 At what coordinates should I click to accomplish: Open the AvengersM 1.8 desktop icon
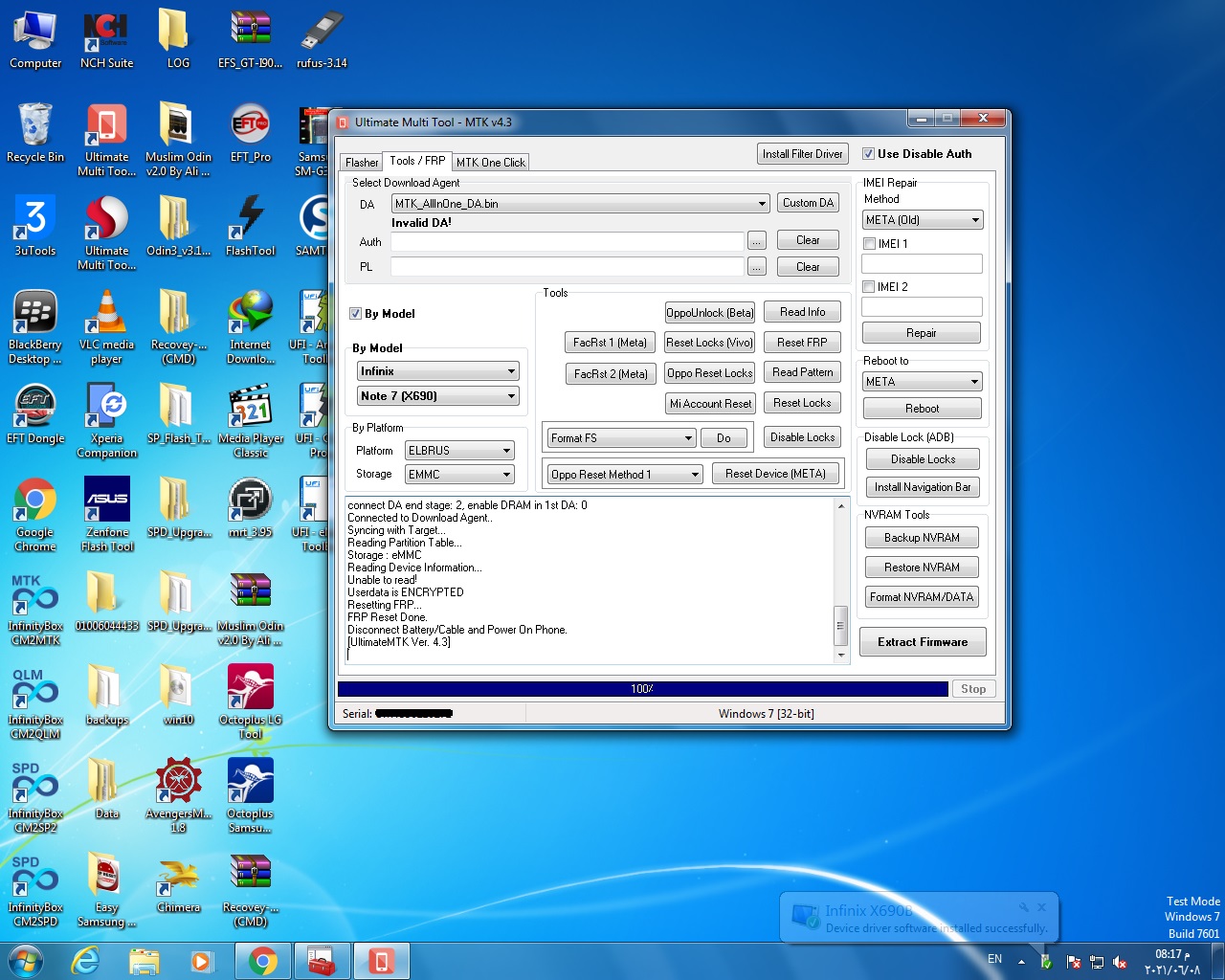click(178, 796)
